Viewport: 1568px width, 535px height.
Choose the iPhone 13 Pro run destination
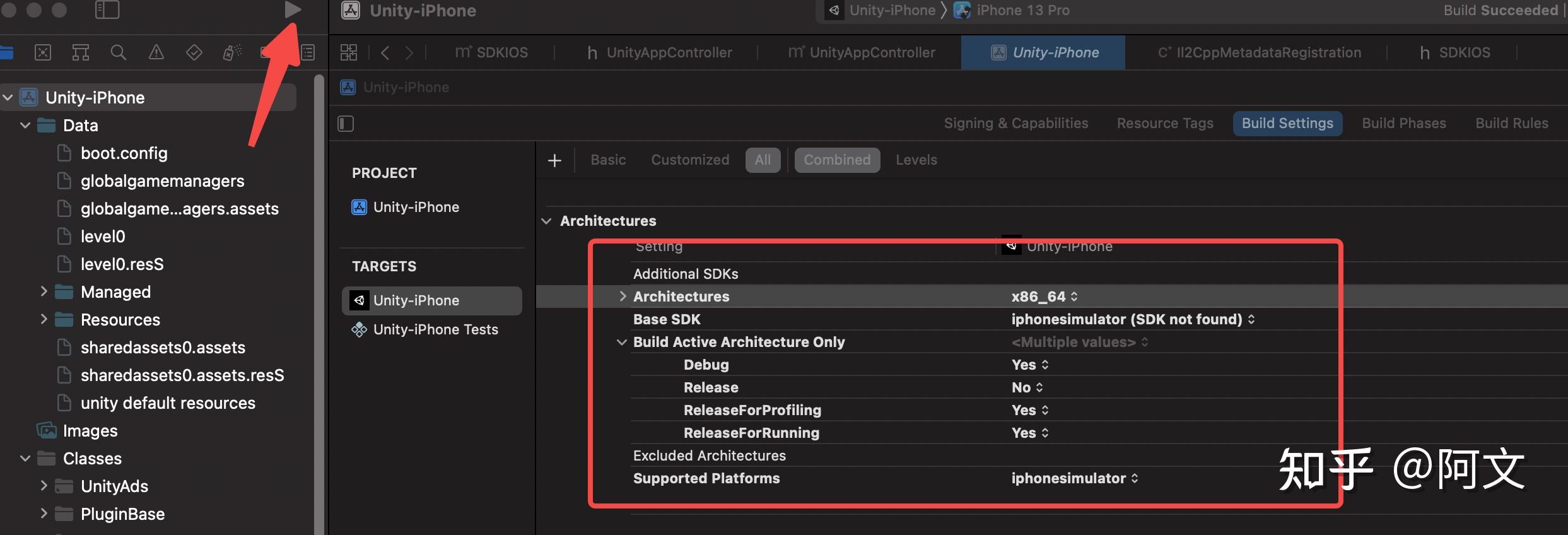click(1012, 10)
